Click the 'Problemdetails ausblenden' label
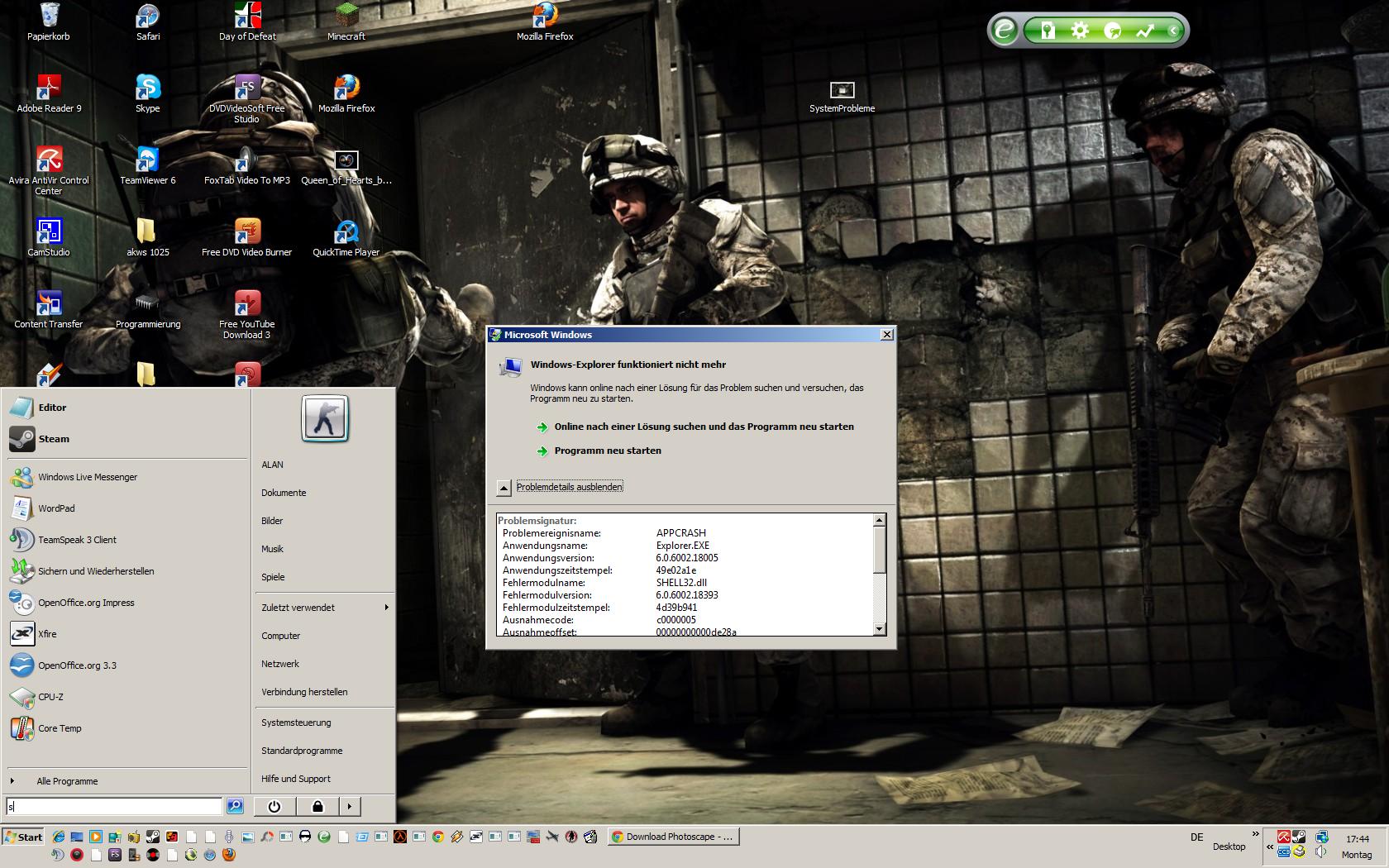This screenshot has height=868, width=1389. point(570,487)
